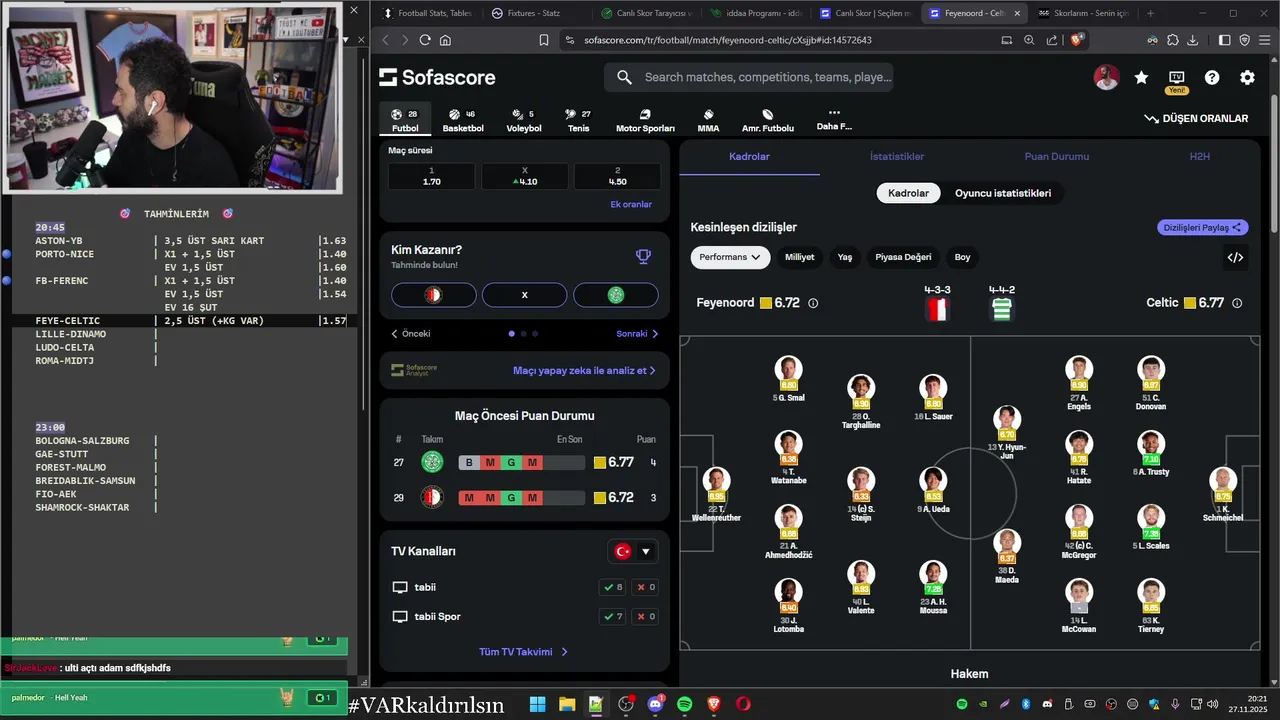Expand Daha Fazla sports menu
This screenshot has width=1280, height=720.
point(834,120)
